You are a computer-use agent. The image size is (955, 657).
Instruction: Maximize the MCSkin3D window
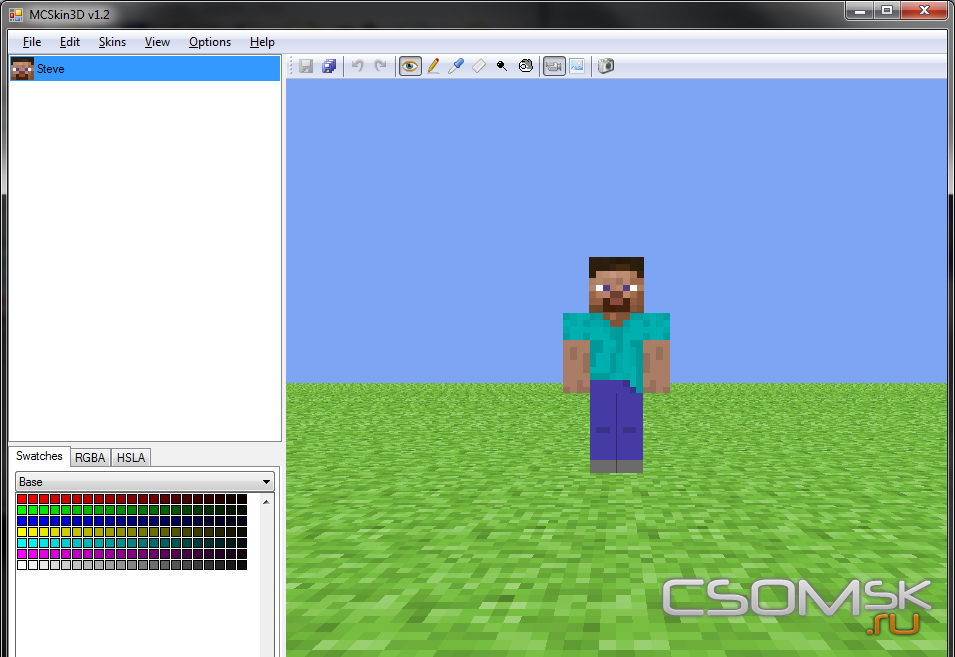[887, 10]
